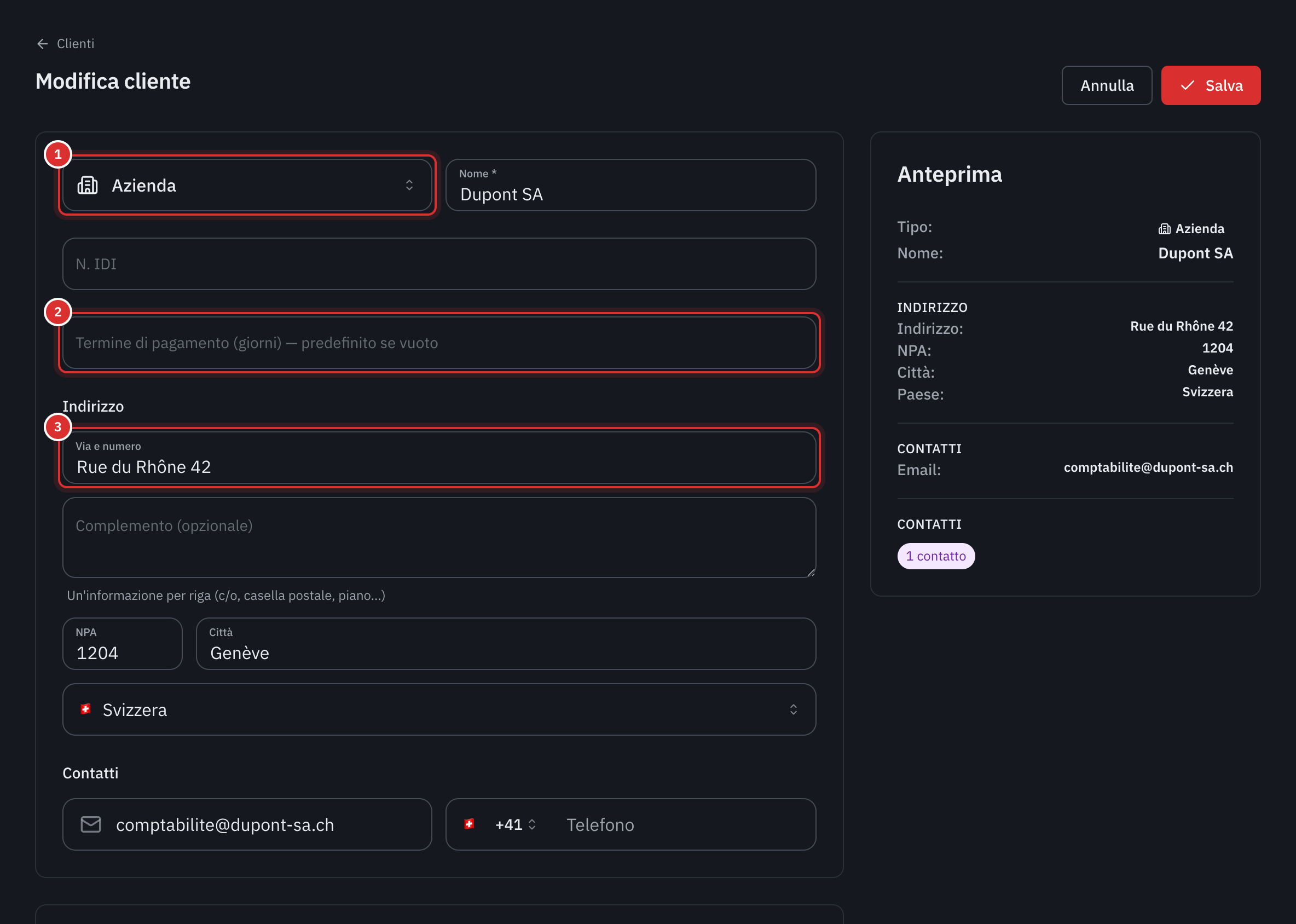This screenshot has height=924, width=1296.
Task: Click the 'Dupont SA' name in Anteprima
Action: pos(1195,253)
